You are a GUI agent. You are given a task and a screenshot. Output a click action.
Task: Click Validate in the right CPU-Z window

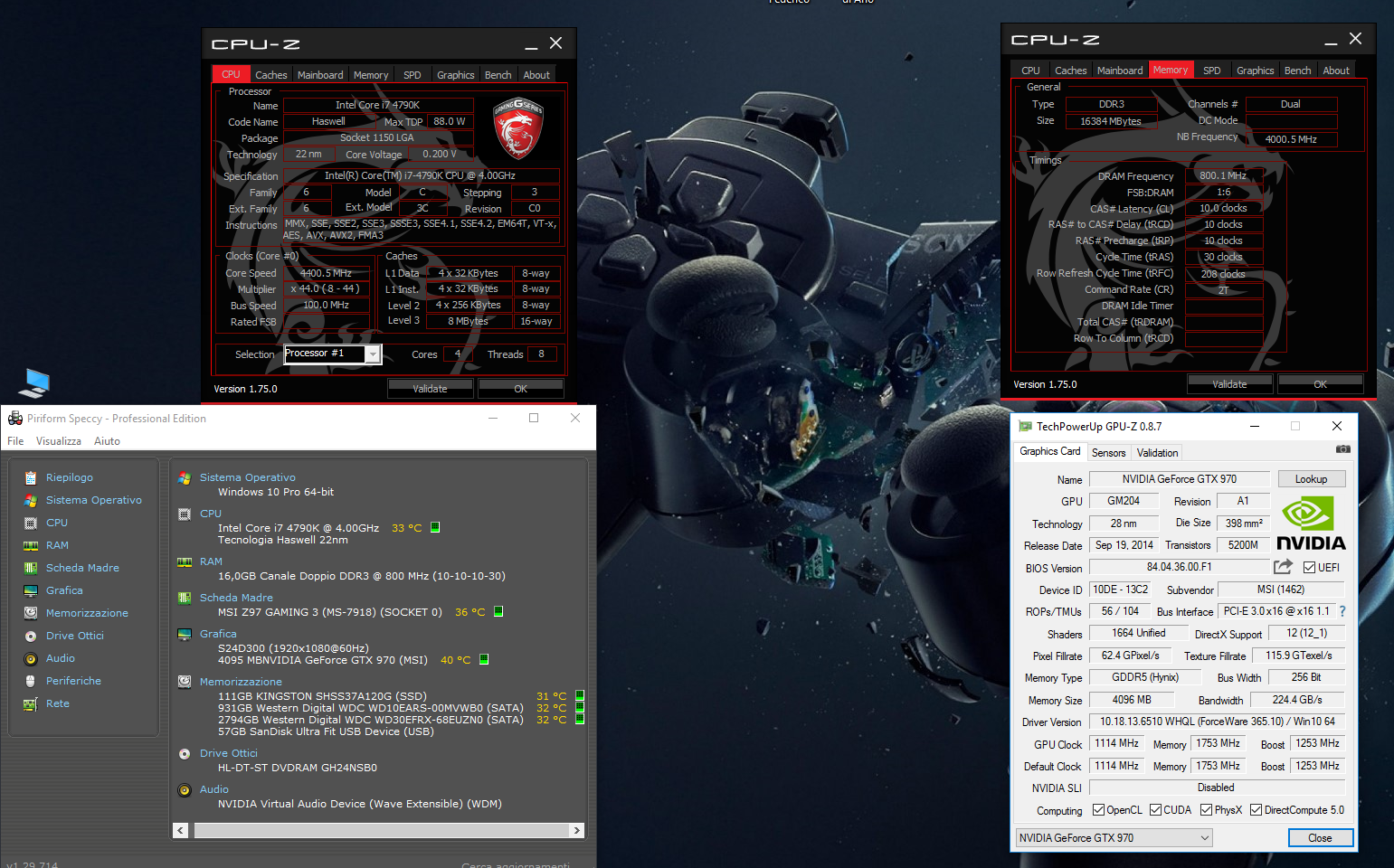point(1229,384)
